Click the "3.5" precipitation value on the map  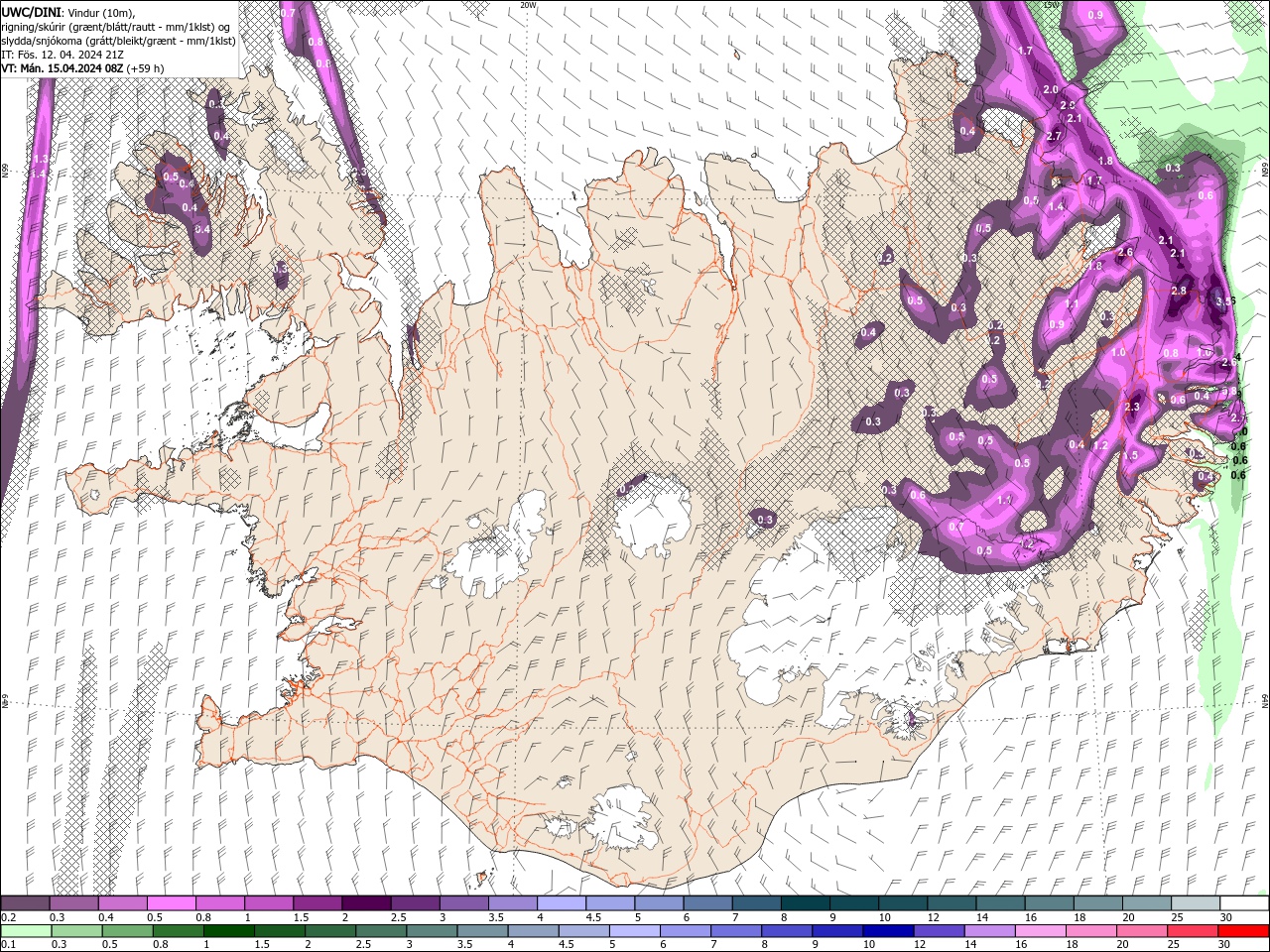pos(1225,301)
